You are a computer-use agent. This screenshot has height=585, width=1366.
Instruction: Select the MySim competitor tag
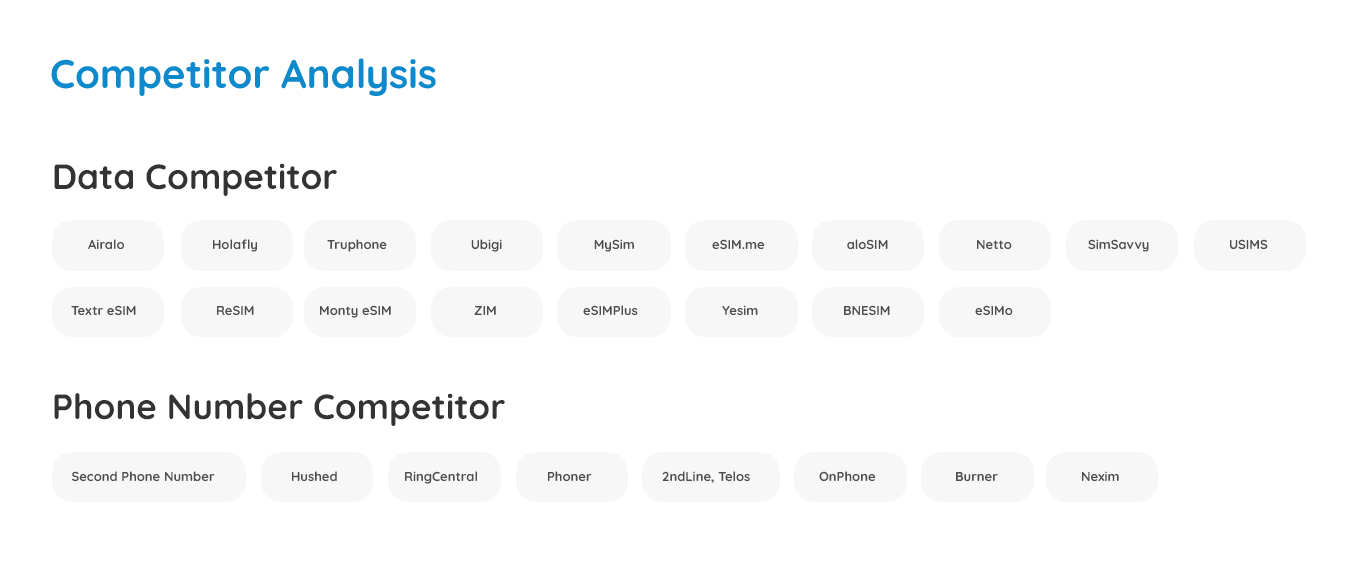[614, 245]
